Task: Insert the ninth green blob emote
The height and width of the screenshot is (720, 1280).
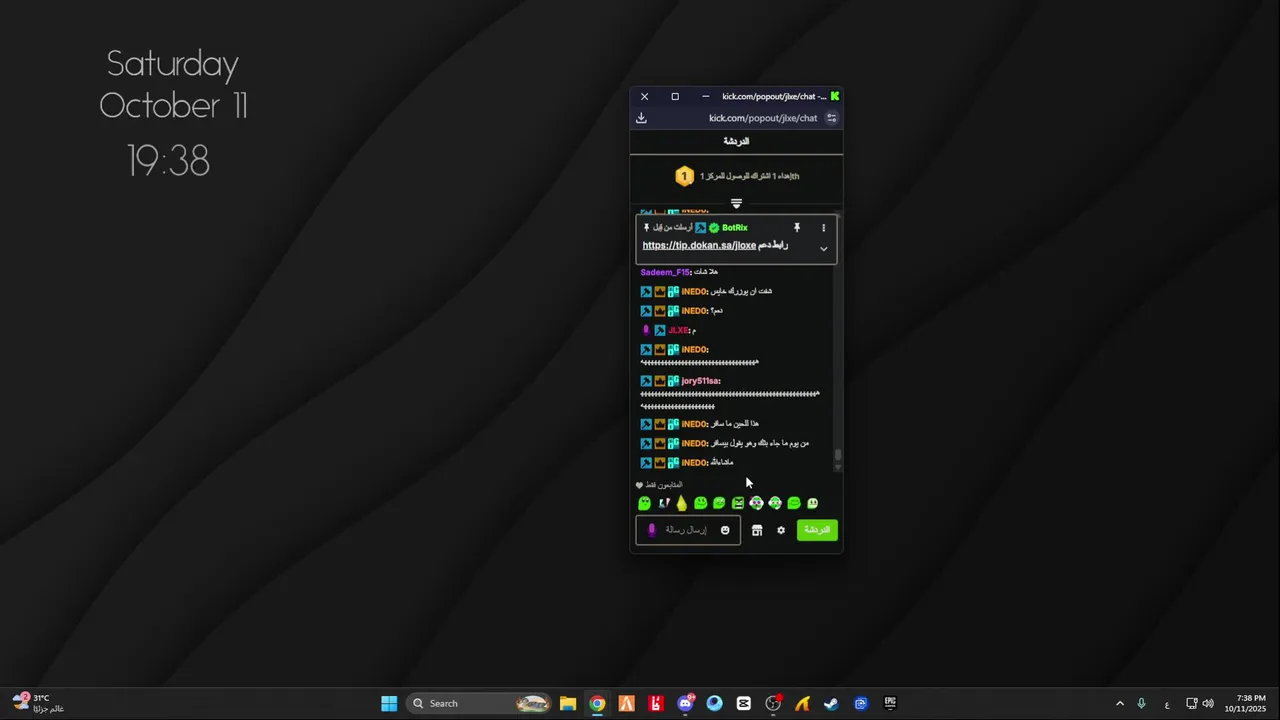Action: tap(794, 503)
